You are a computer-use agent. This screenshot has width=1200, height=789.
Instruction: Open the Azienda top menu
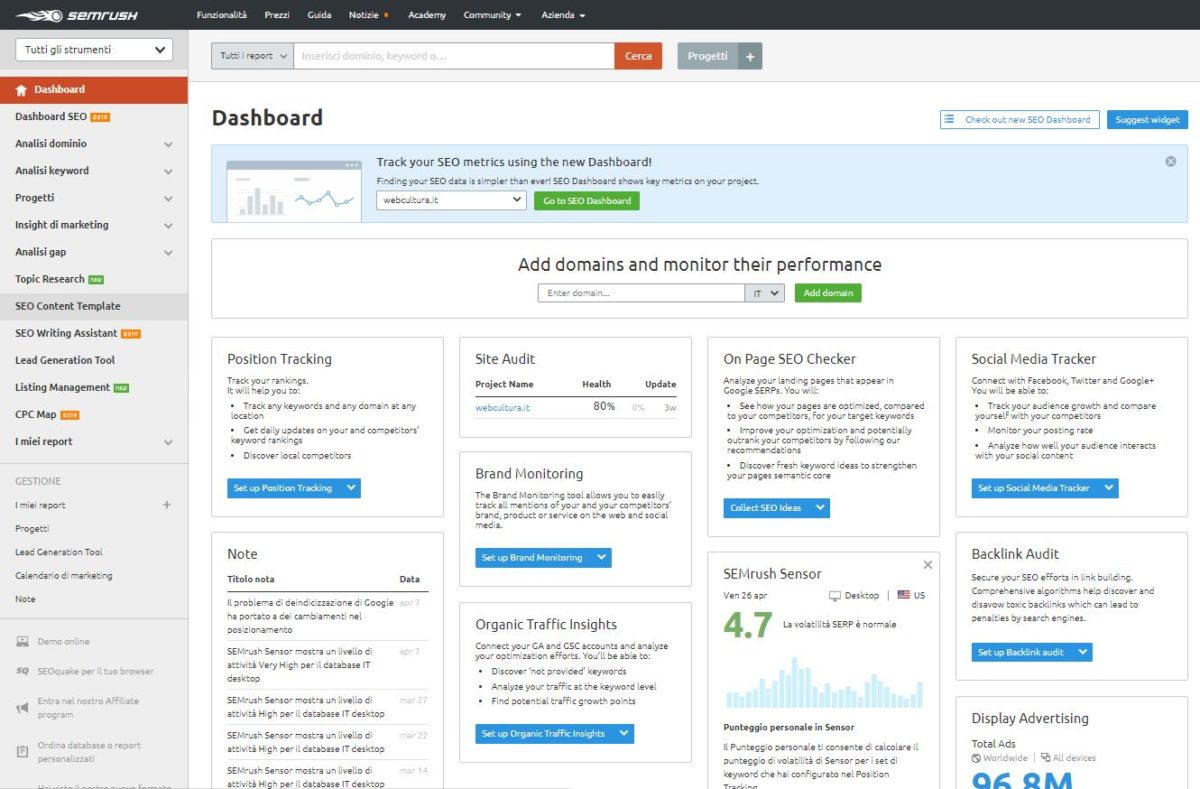[563, 15]
